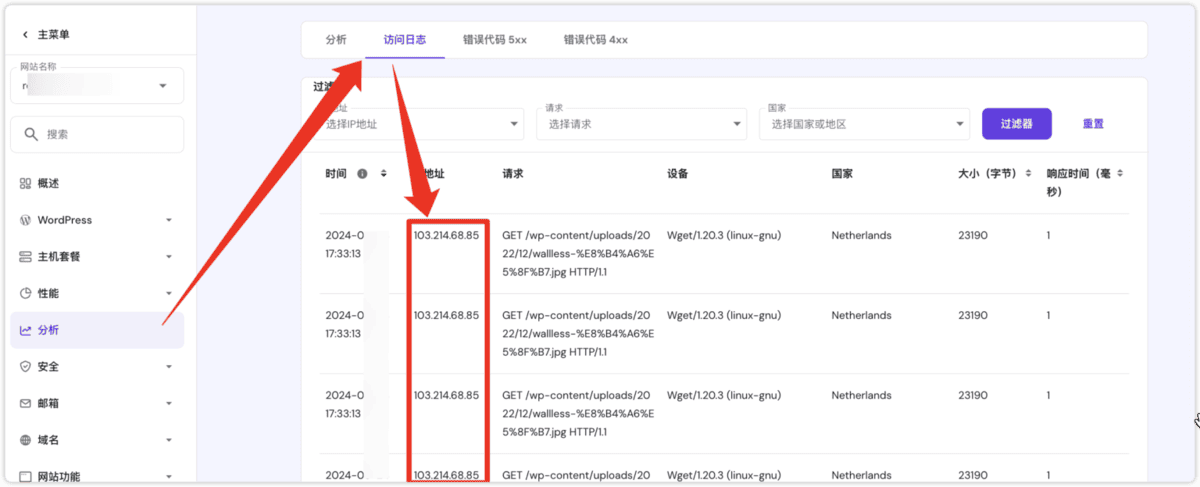This screenshot has height=487, width=1200.
Task: Click the 大小（字节）column header text
Action: (x=987, y=174)
